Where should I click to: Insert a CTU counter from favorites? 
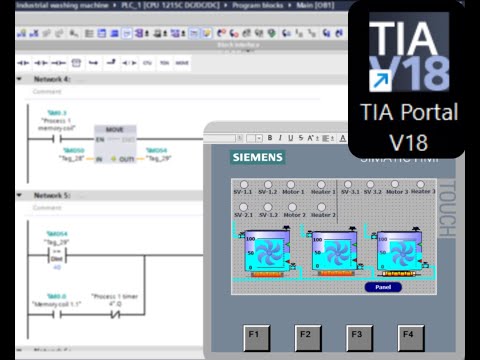tap(147, 63)
